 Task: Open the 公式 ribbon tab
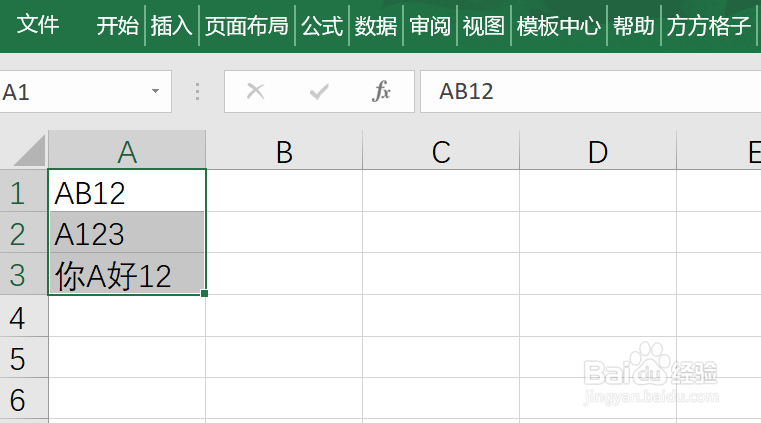(322, 26)
